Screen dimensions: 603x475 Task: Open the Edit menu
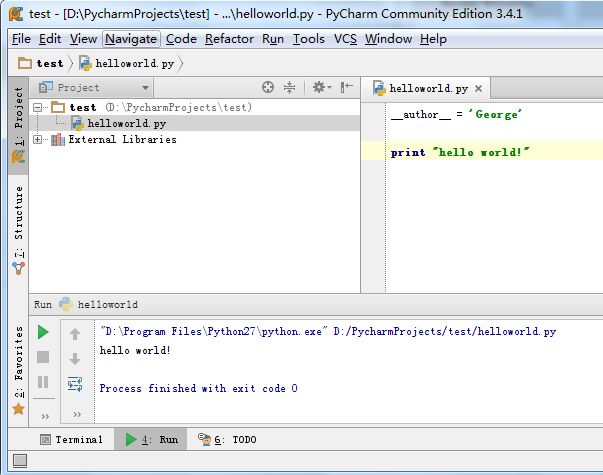[x=50, y=39]
